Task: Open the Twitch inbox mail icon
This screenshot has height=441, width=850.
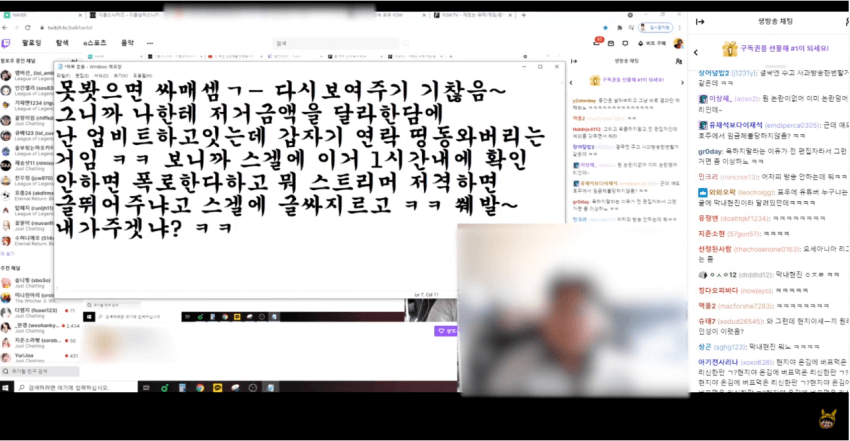Action: (611, 43)
